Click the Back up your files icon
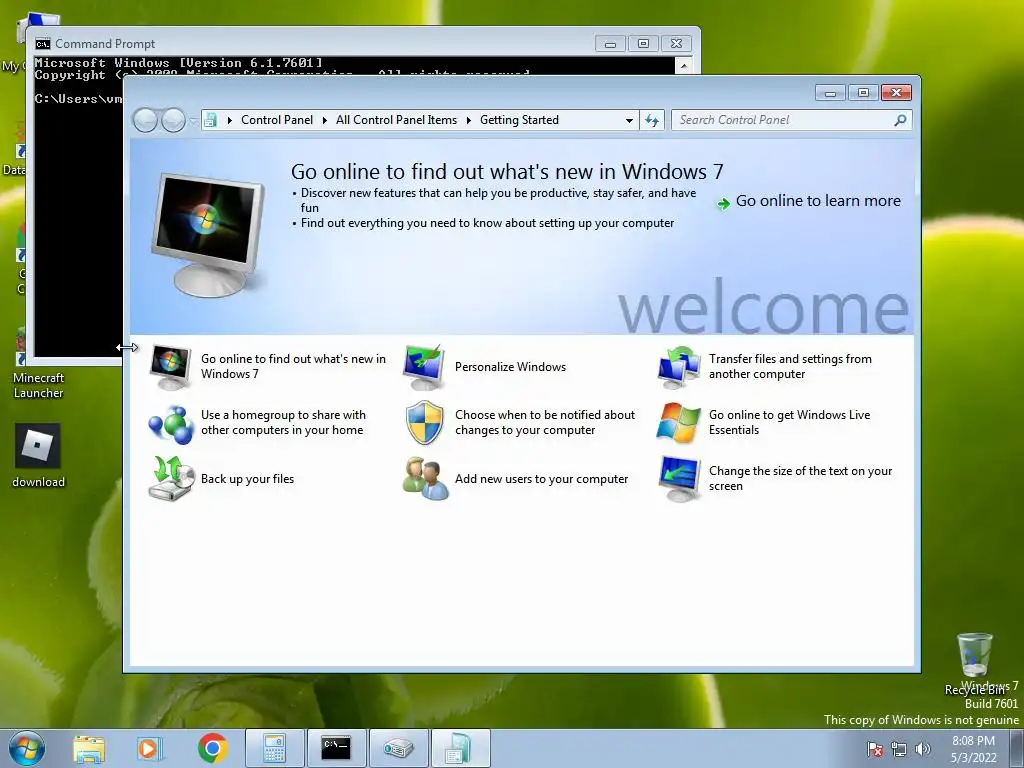 tap(171, 479)
